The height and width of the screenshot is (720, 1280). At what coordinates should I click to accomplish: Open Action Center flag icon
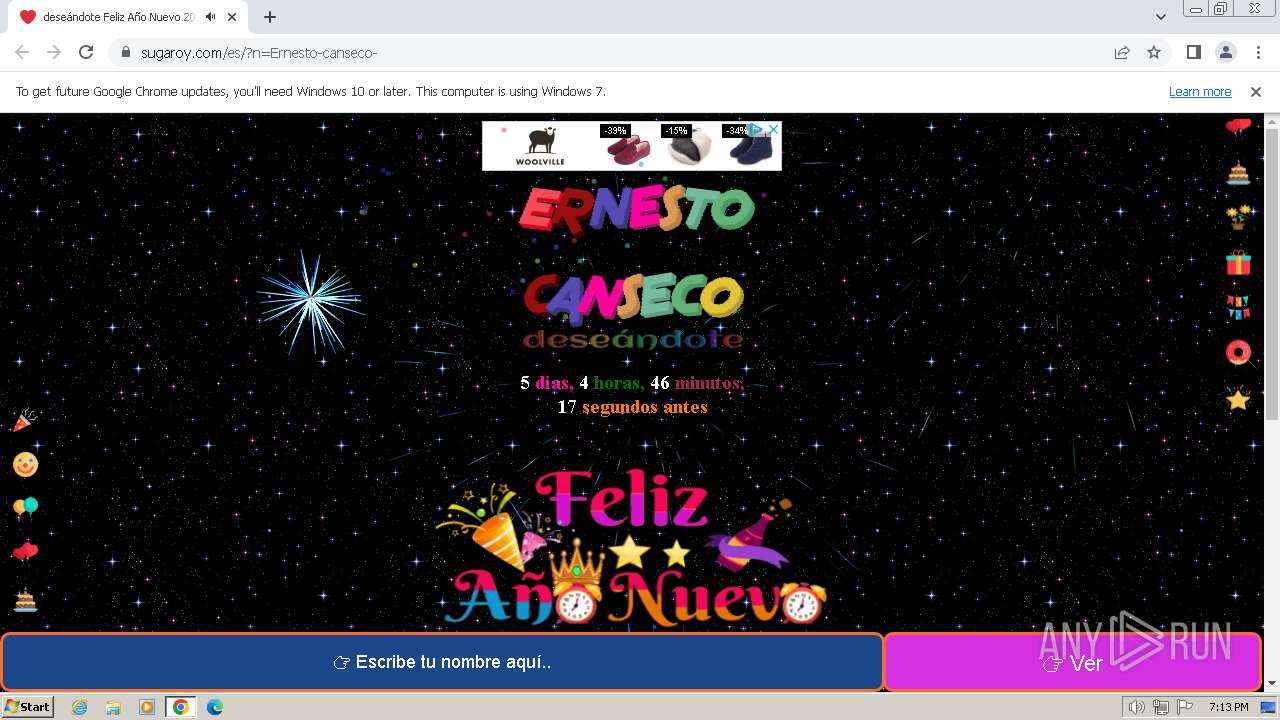[1184, 707]
